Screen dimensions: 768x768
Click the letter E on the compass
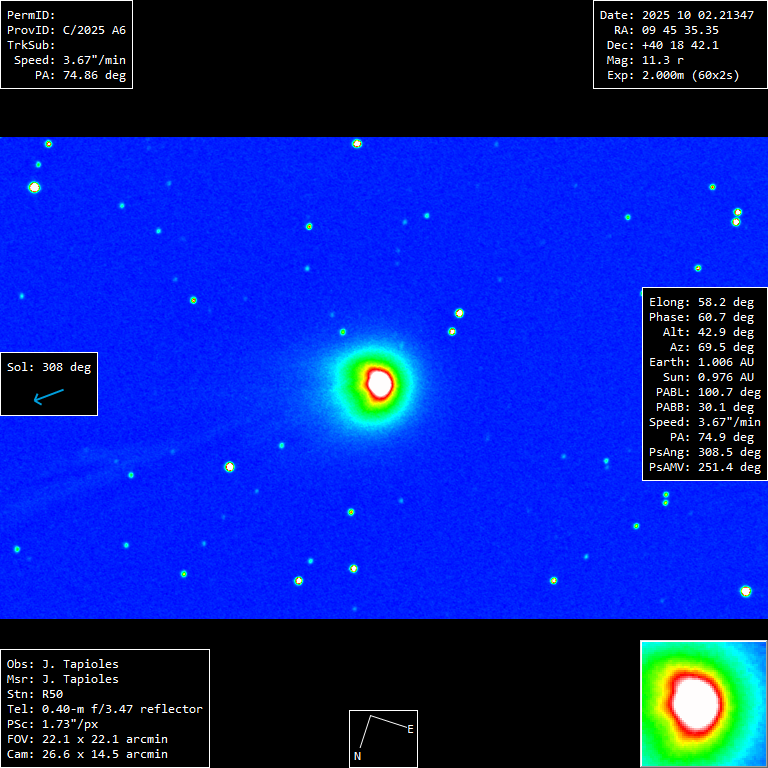410,729
